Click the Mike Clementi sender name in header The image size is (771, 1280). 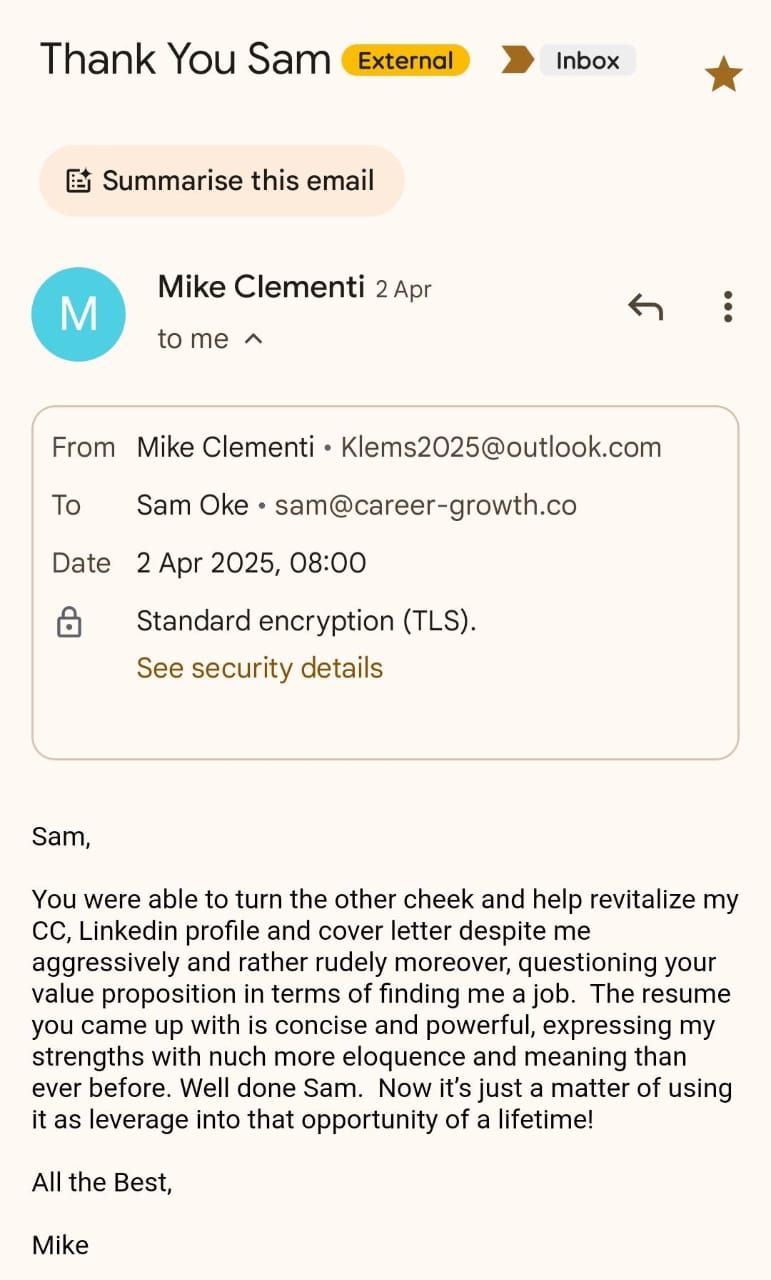point(261,288)
